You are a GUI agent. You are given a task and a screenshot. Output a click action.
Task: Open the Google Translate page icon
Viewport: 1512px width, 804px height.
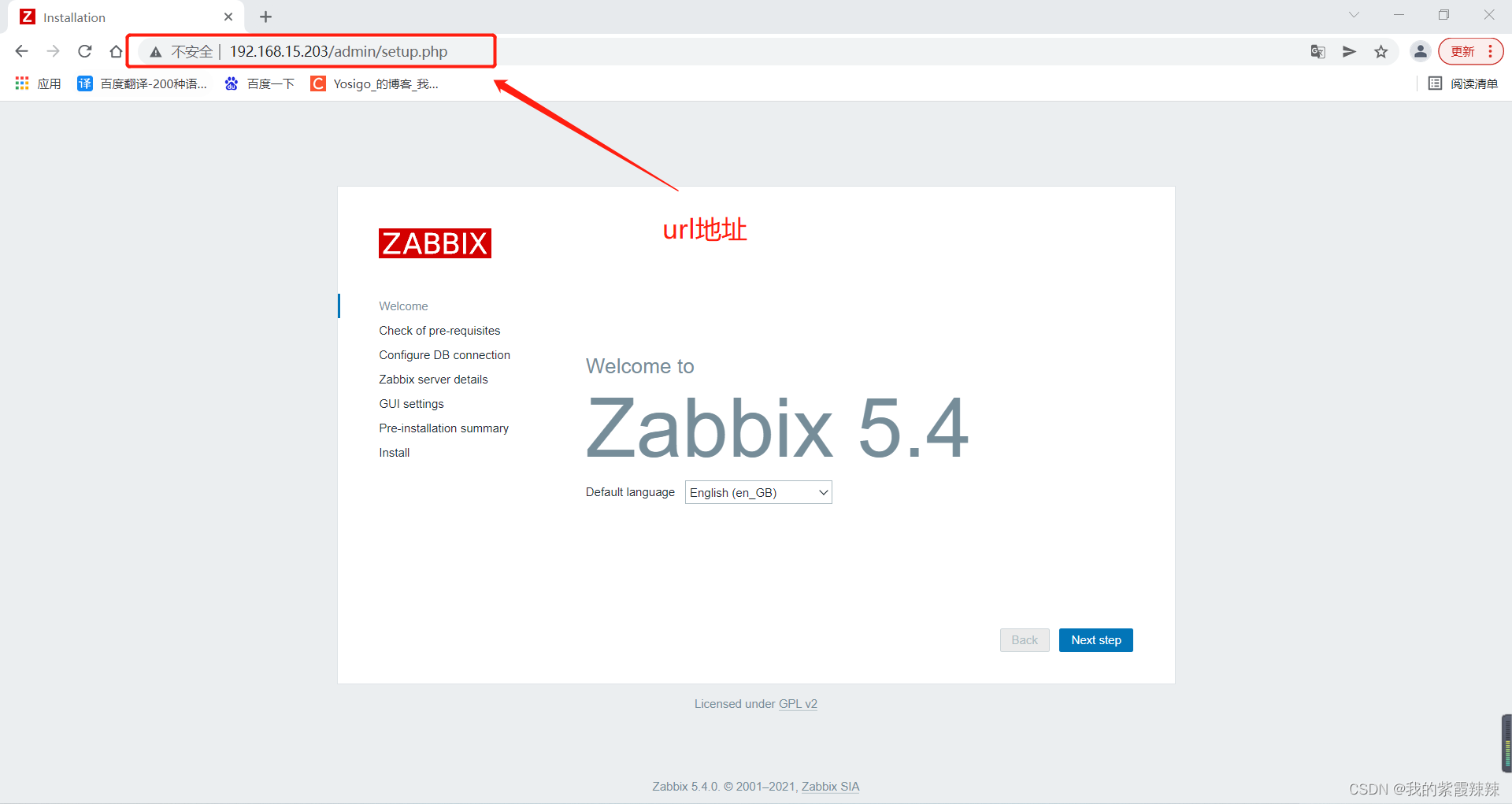coord(1317,51)
